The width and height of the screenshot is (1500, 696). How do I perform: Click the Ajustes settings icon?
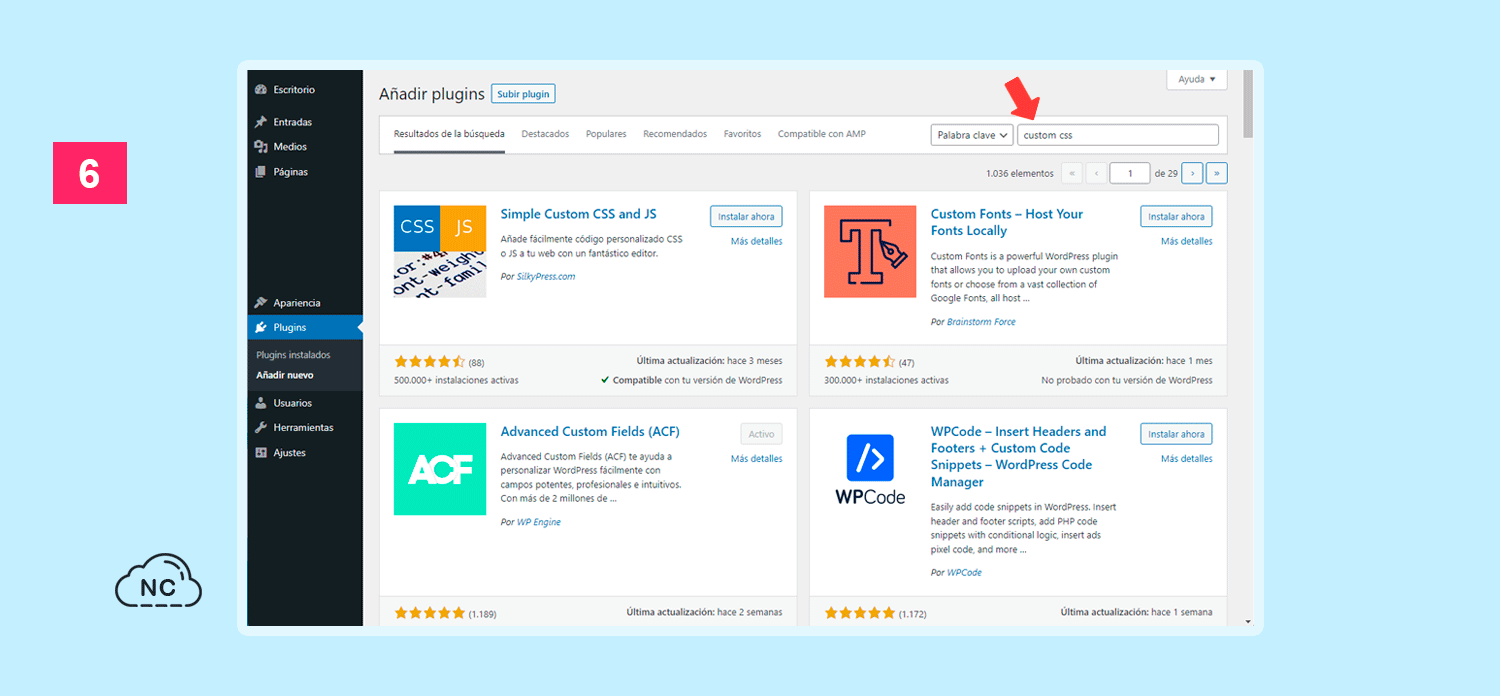click(261, 453)
